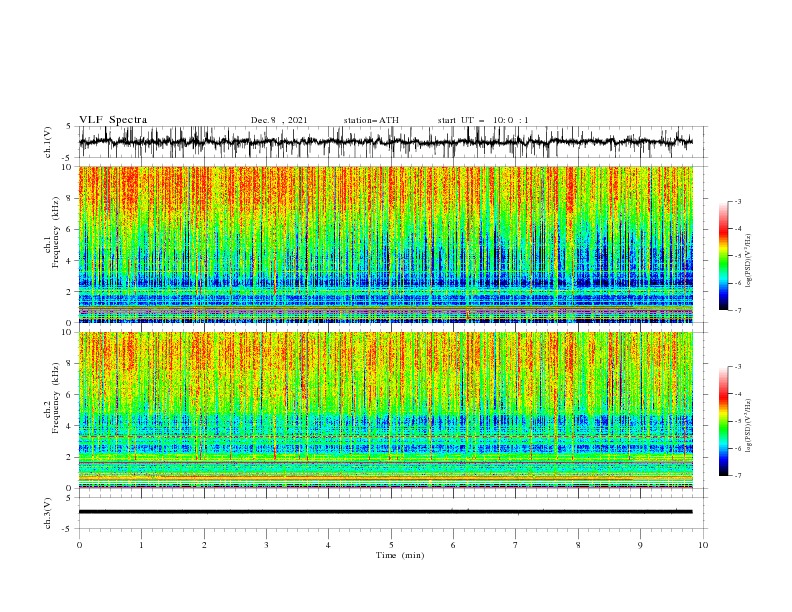This screenshot has width=792, height=612.
Task: Click the "station=ATH" header label
Action: 371,120
